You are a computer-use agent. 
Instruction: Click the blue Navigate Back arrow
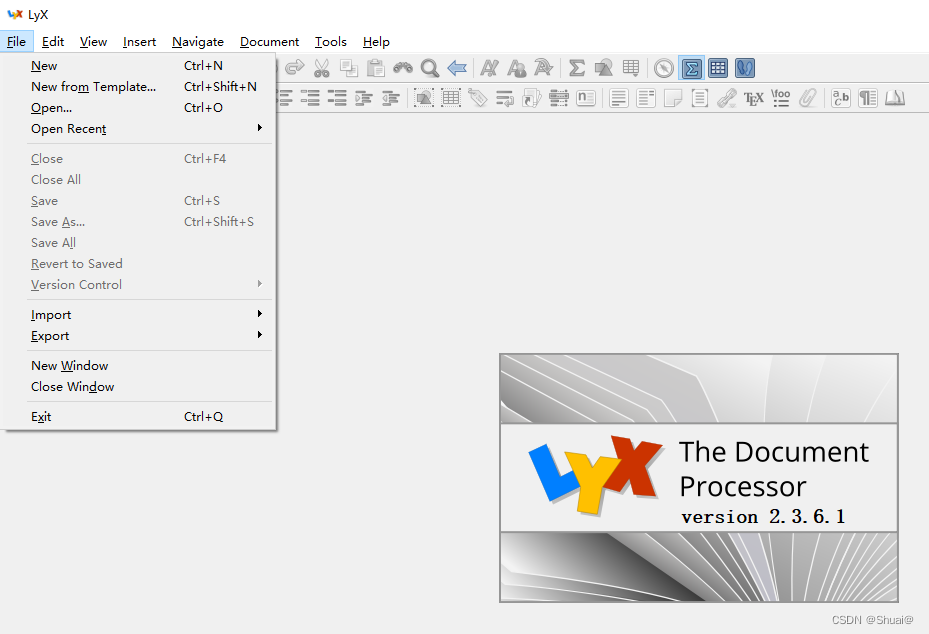click(457, 68)
